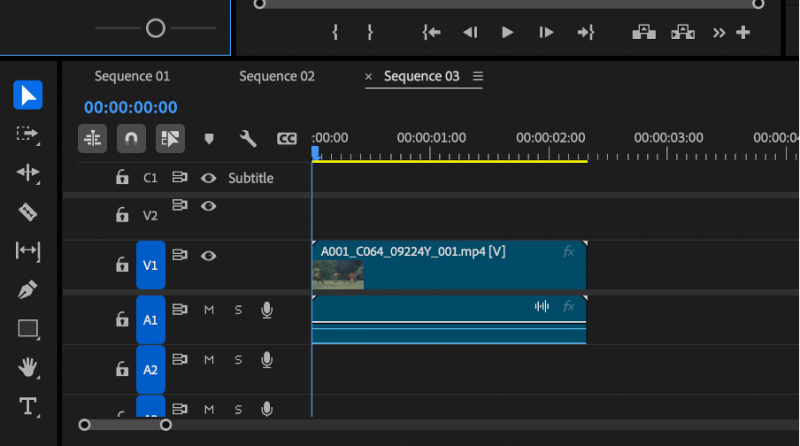Select the Razor tool
Screen dimensions: 800x446
[28, 212]
